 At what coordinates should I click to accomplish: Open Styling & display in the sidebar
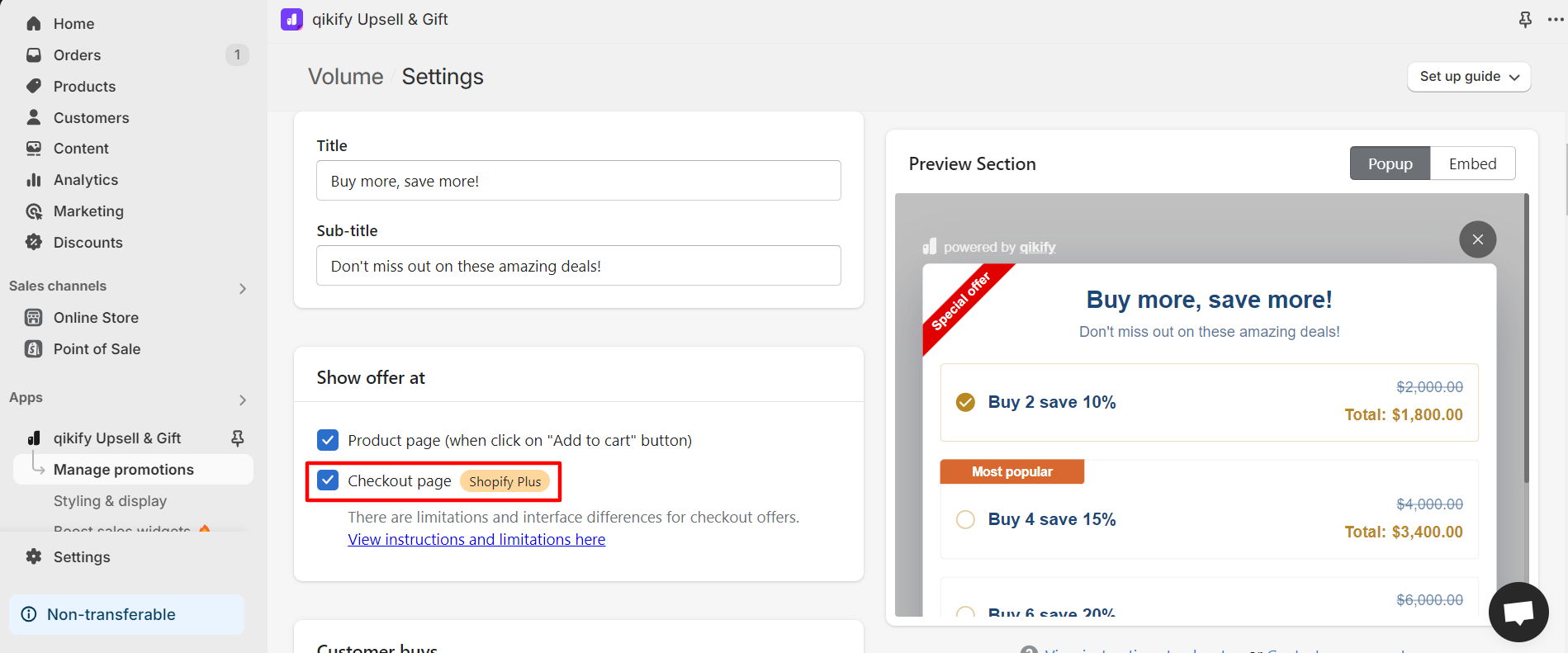[x=110, y=501]
